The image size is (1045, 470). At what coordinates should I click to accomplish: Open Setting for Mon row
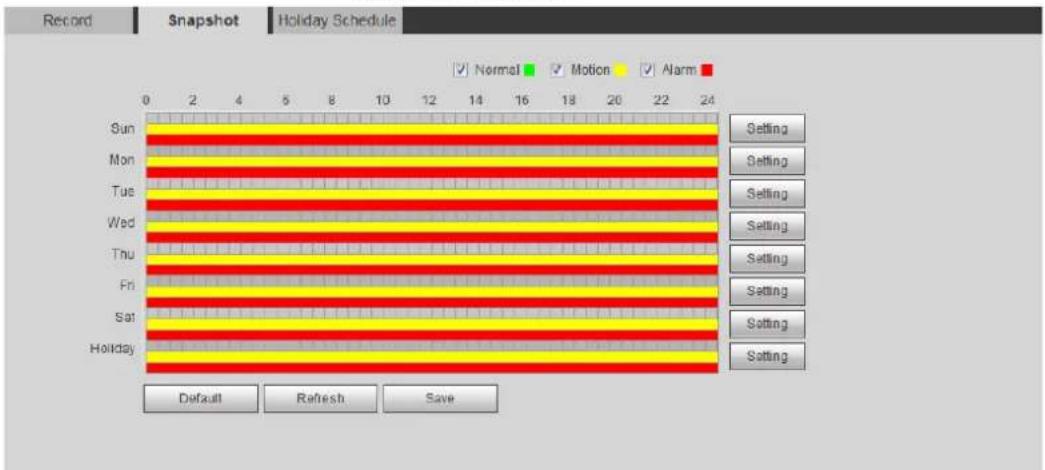tap(767, 161)
